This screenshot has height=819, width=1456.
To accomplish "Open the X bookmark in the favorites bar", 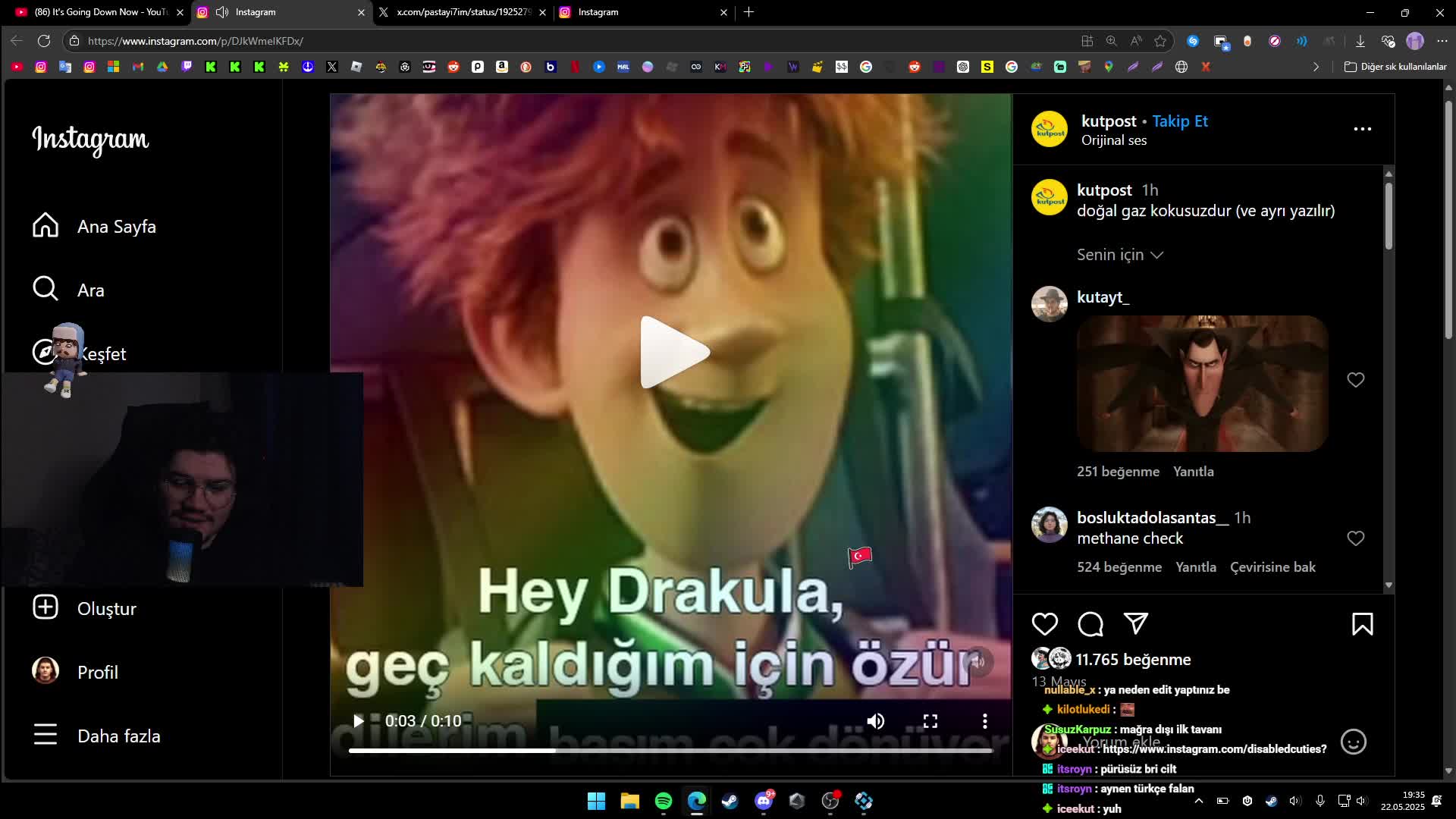I will point(332,67).
